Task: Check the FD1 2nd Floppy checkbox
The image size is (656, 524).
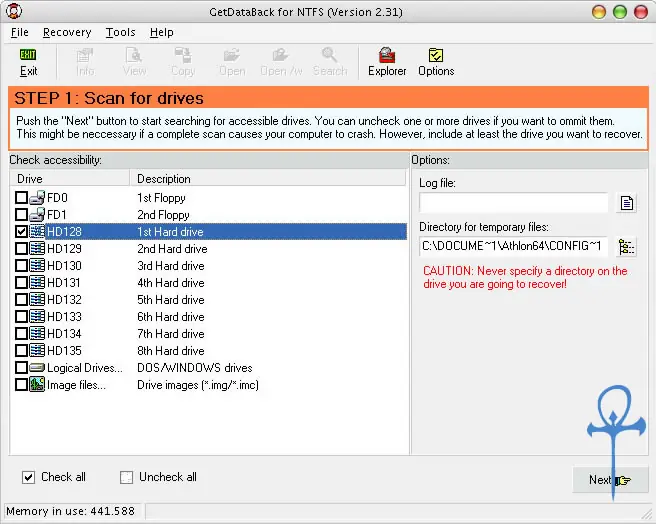Action: point(21,214)
